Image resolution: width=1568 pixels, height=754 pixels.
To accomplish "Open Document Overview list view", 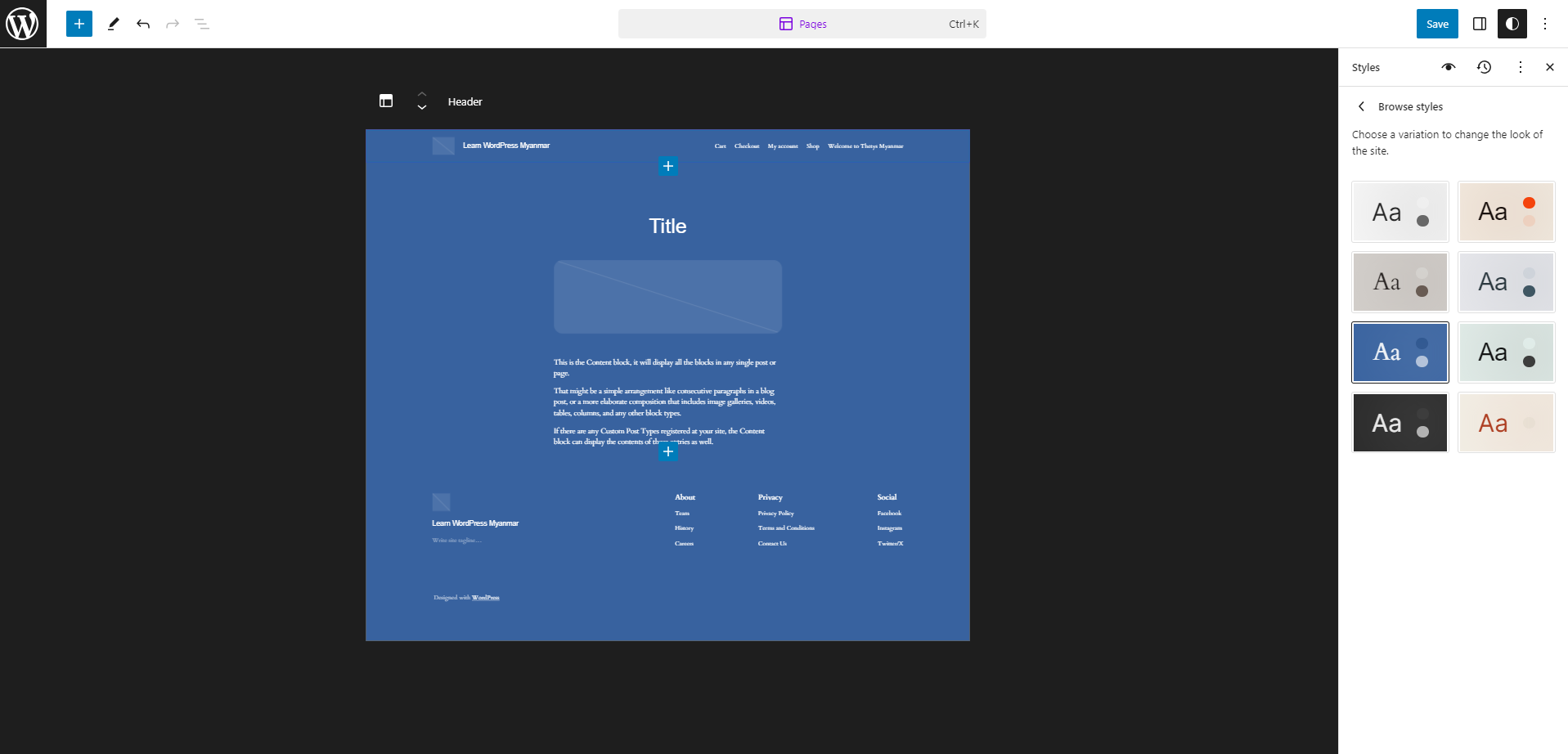I will [202, 24].
